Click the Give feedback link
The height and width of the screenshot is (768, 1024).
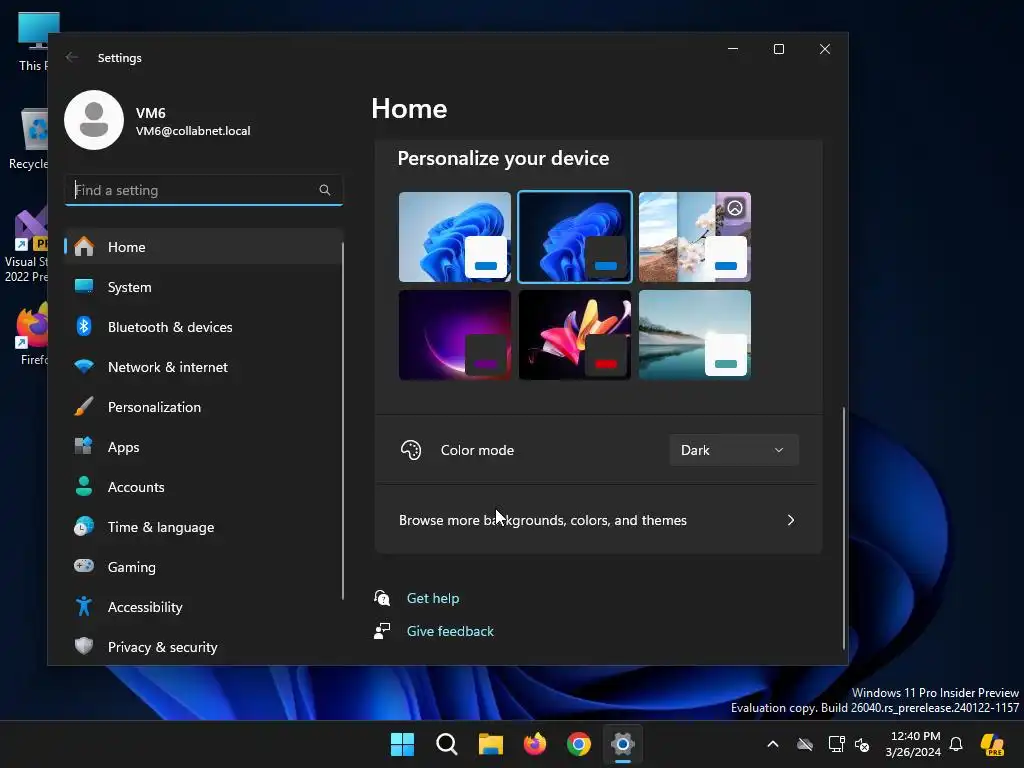click(x=450, y=631)
